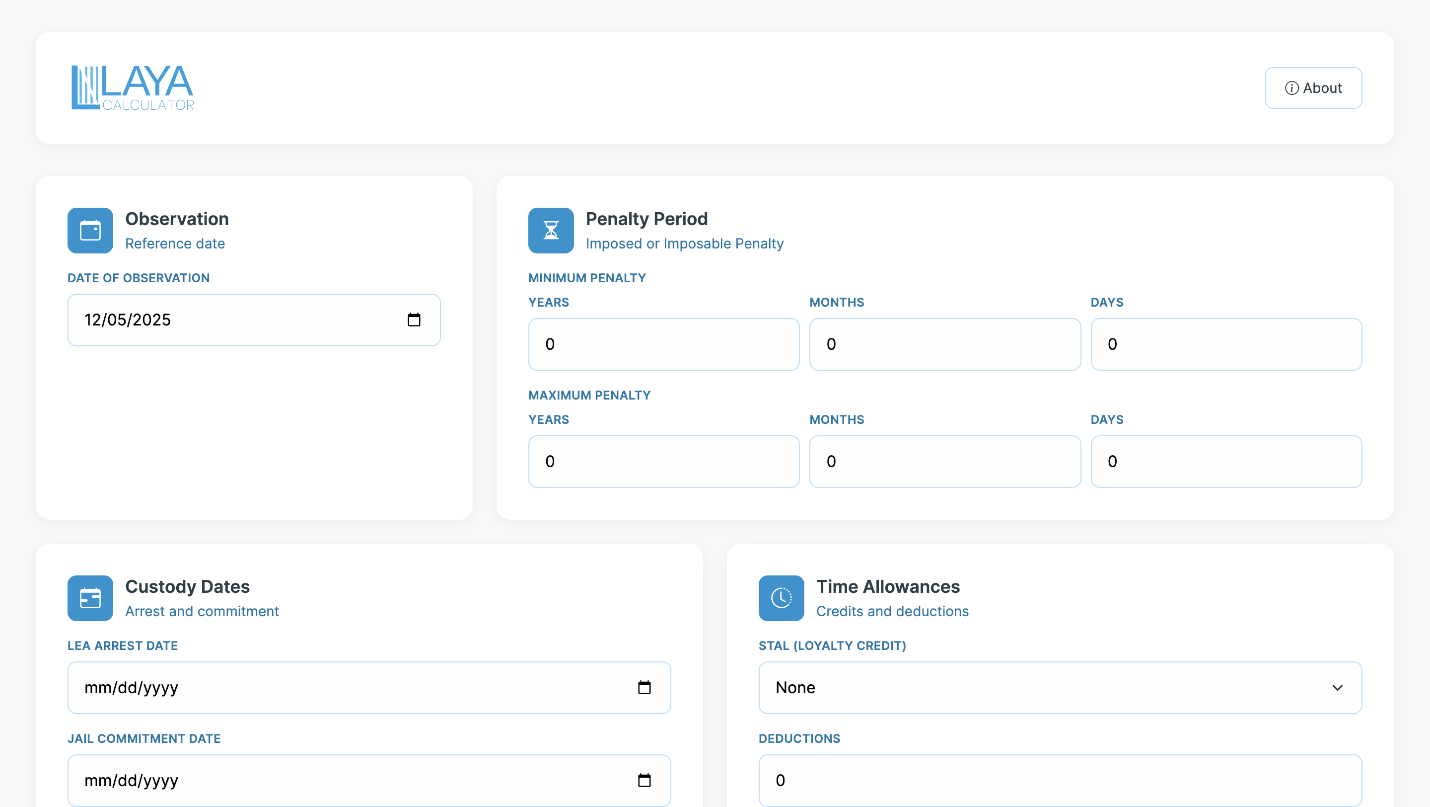Click the Minimum Penalty Days field
1430x807 pixels.
point(1226,344)
